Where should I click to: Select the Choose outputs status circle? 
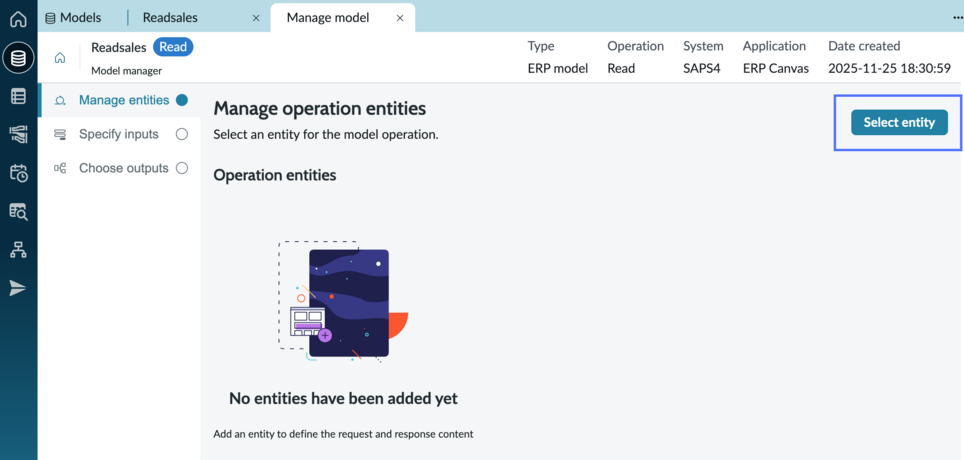point(181,168)
